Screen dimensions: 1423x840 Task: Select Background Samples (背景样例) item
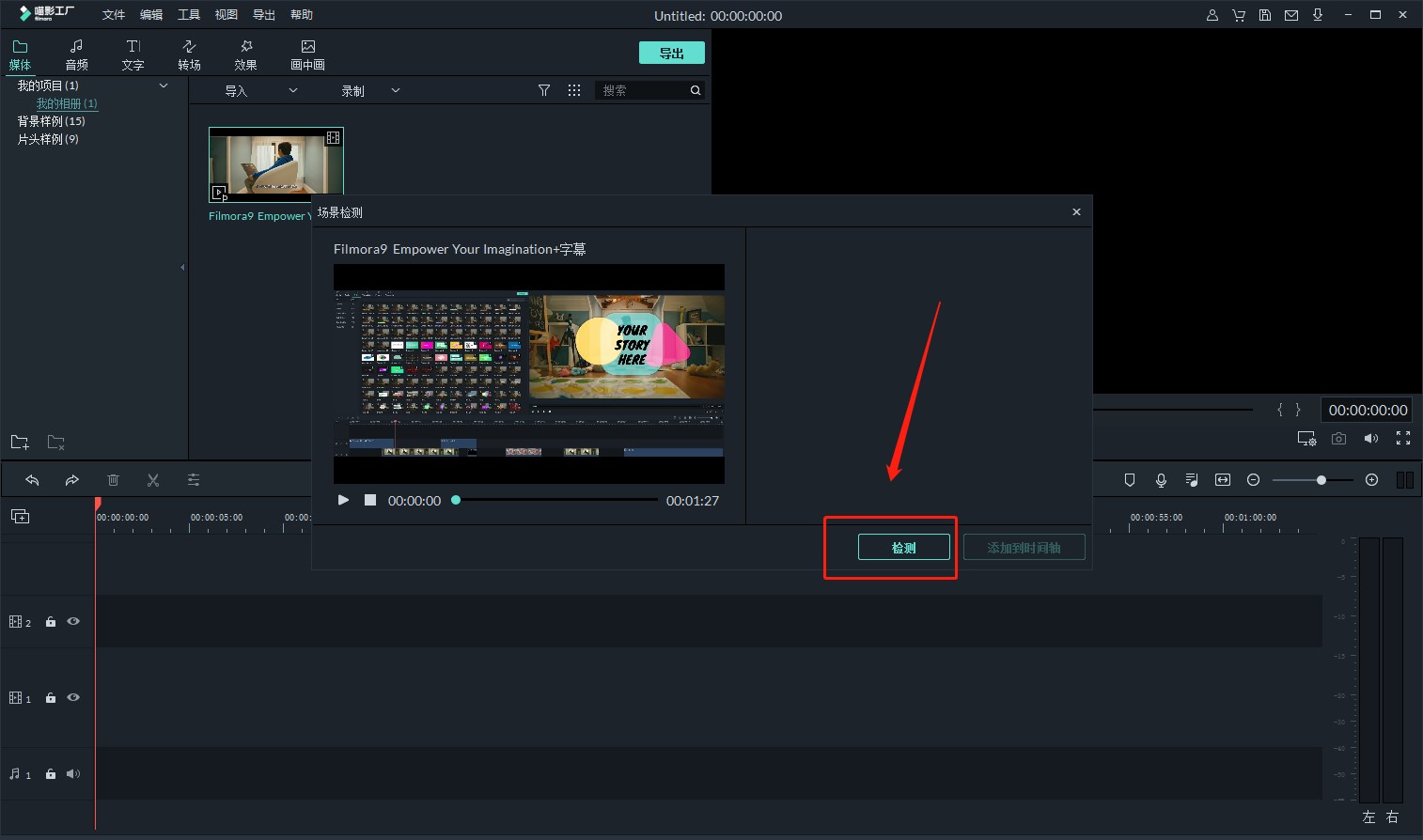[51, 121]
